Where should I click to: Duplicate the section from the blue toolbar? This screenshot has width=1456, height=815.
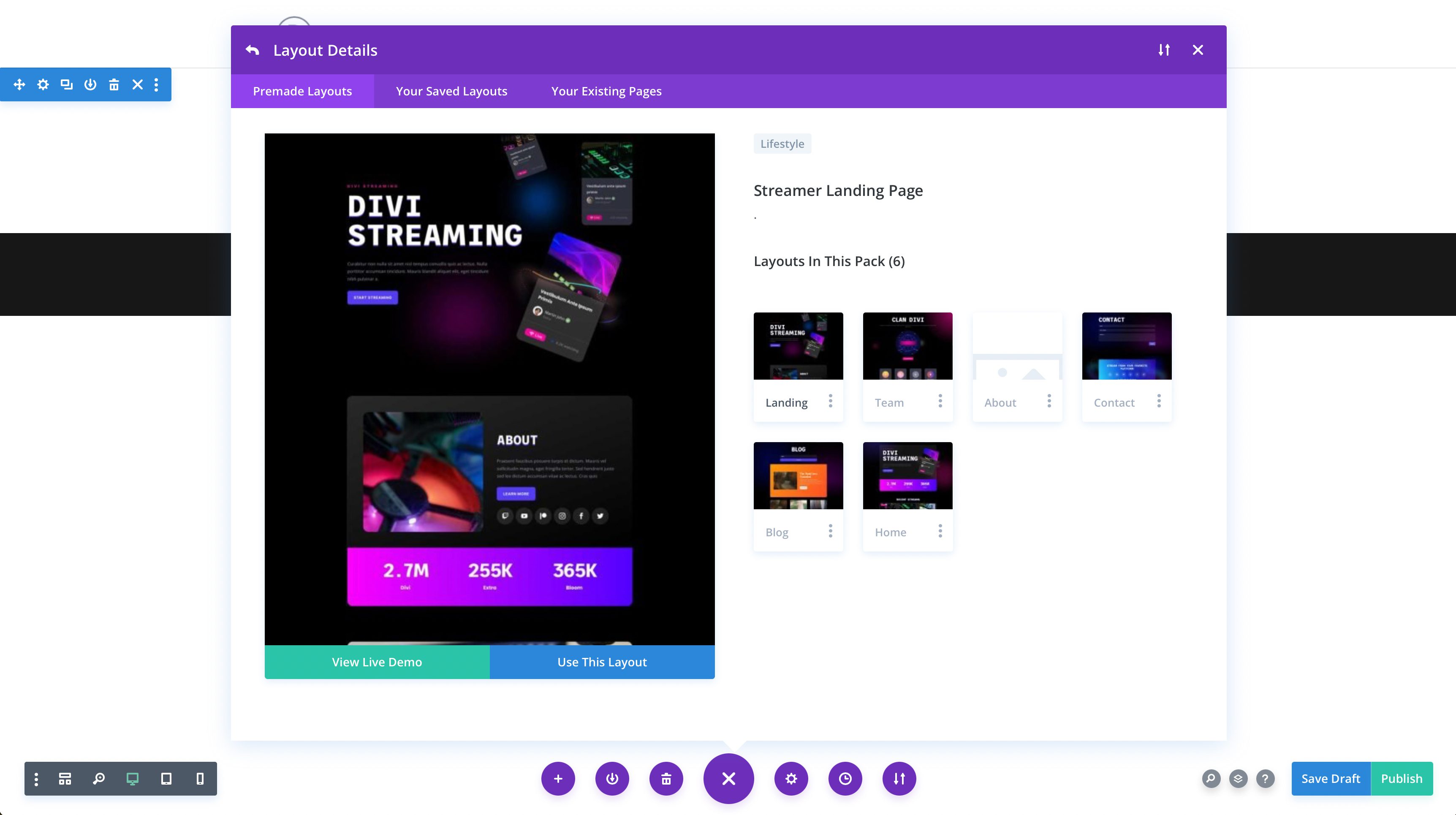pos(66,84)
